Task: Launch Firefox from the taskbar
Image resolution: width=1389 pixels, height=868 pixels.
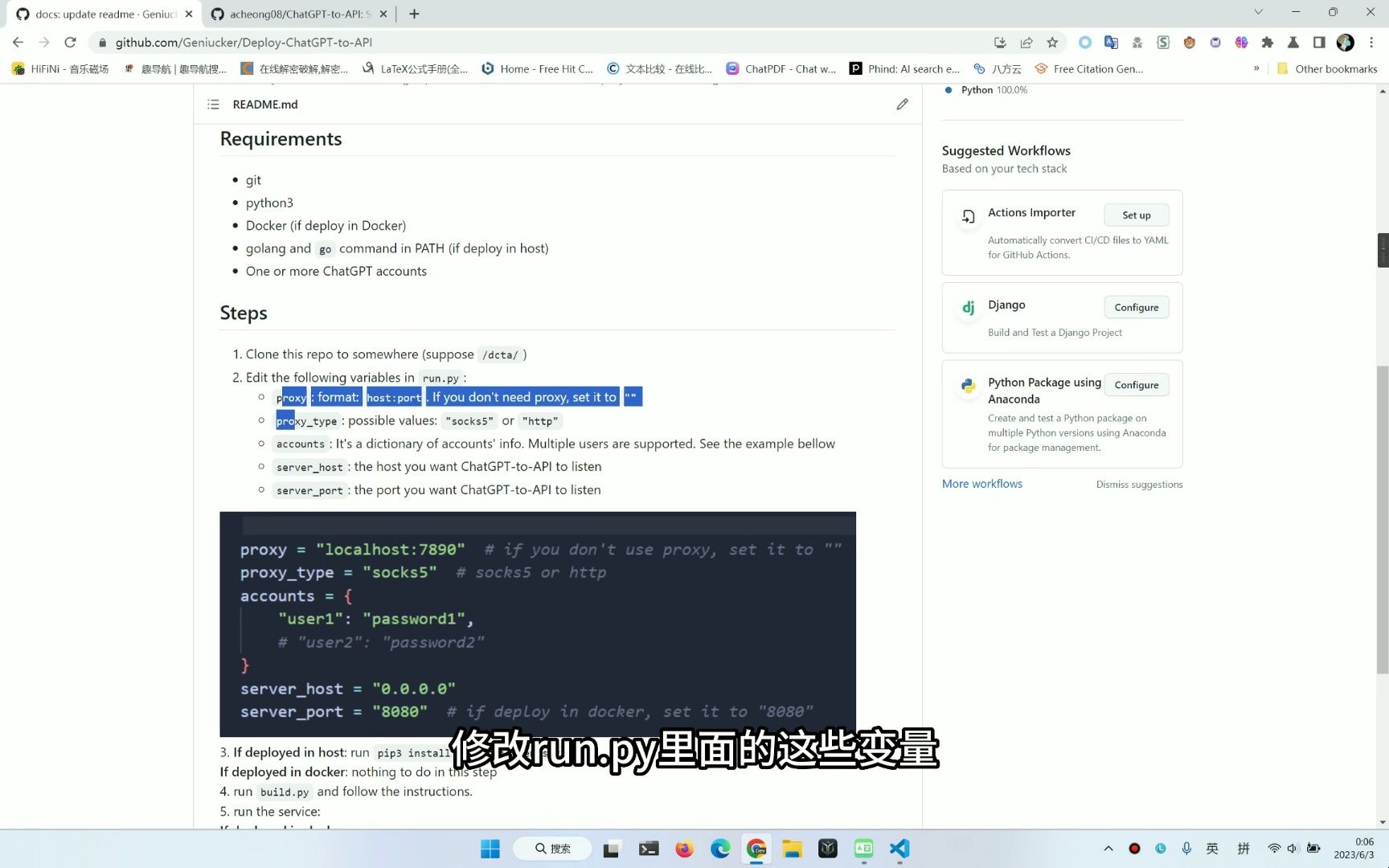Action: [x=684, y=849]
